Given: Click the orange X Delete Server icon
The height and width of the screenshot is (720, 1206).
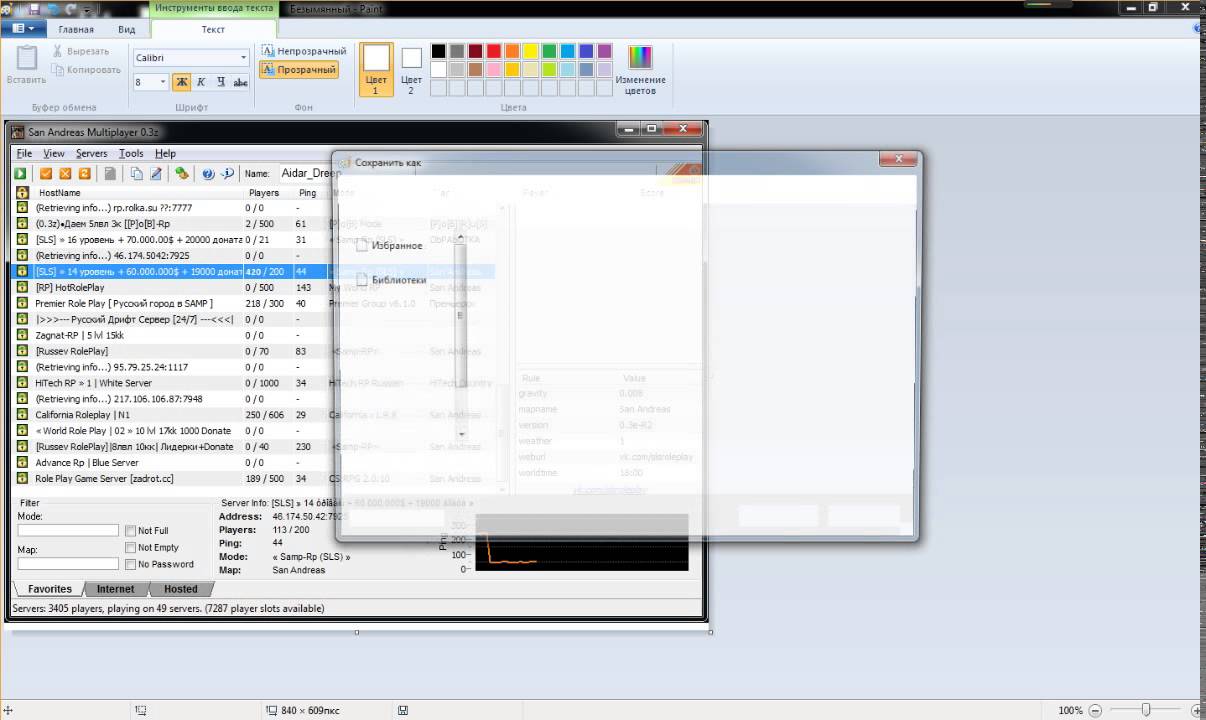Looking at the screenshot, I should tap(65, 173).
